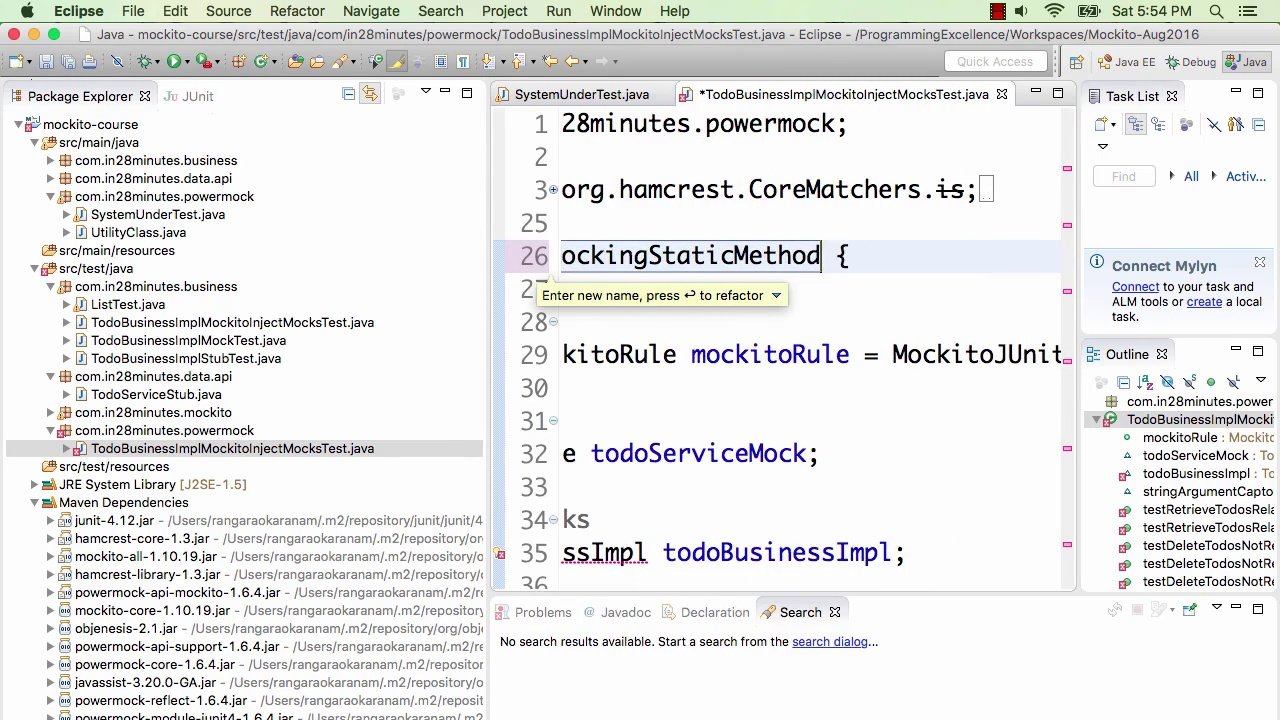The width and height of the screenshot is (1280, 720).
Task: Collapse all in Package Explorer
Action: pos(348,94)
